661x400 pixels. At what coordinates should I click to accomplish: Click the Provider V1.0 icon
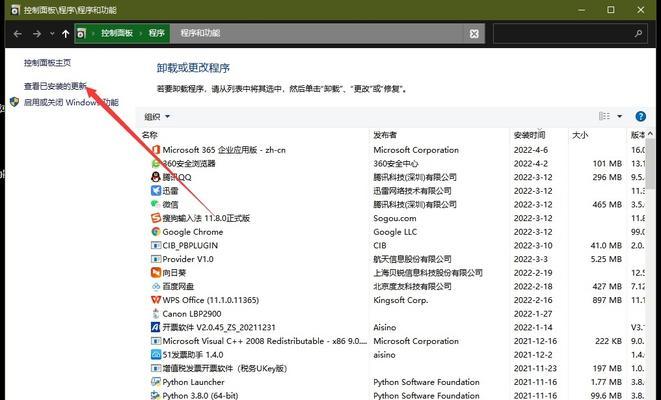pyautogui.click(x=156, y=259)
